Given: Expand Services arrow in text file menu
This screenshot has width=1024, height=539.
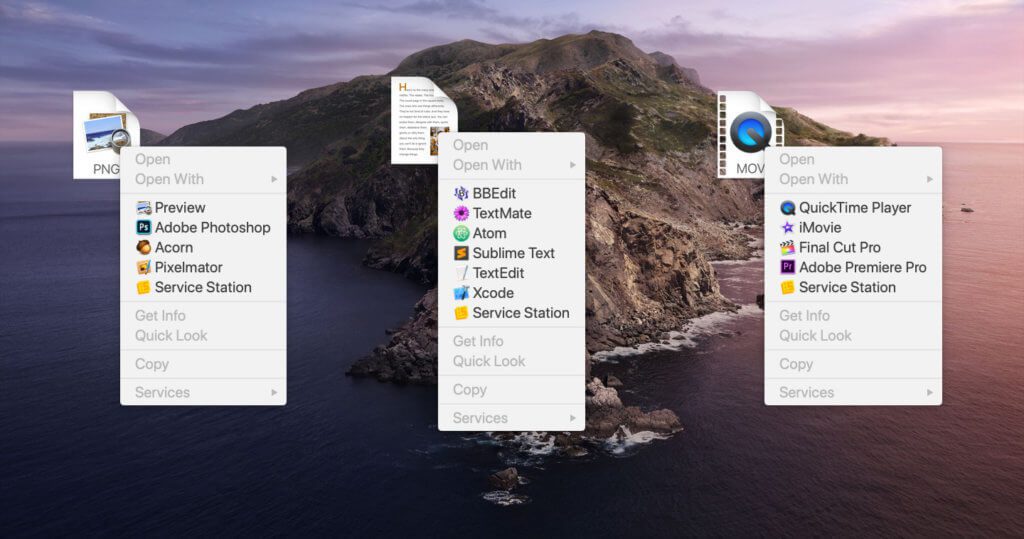Looking at the screenshot, I should [x=573, y=418].
